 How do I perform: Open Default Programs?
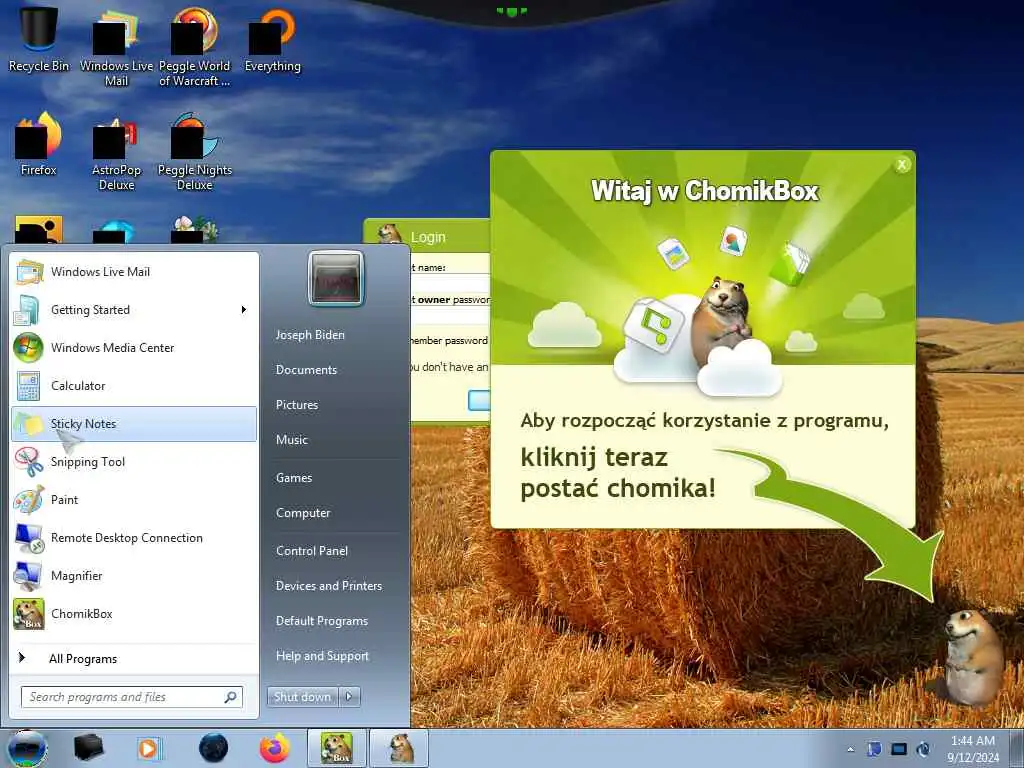321,621
